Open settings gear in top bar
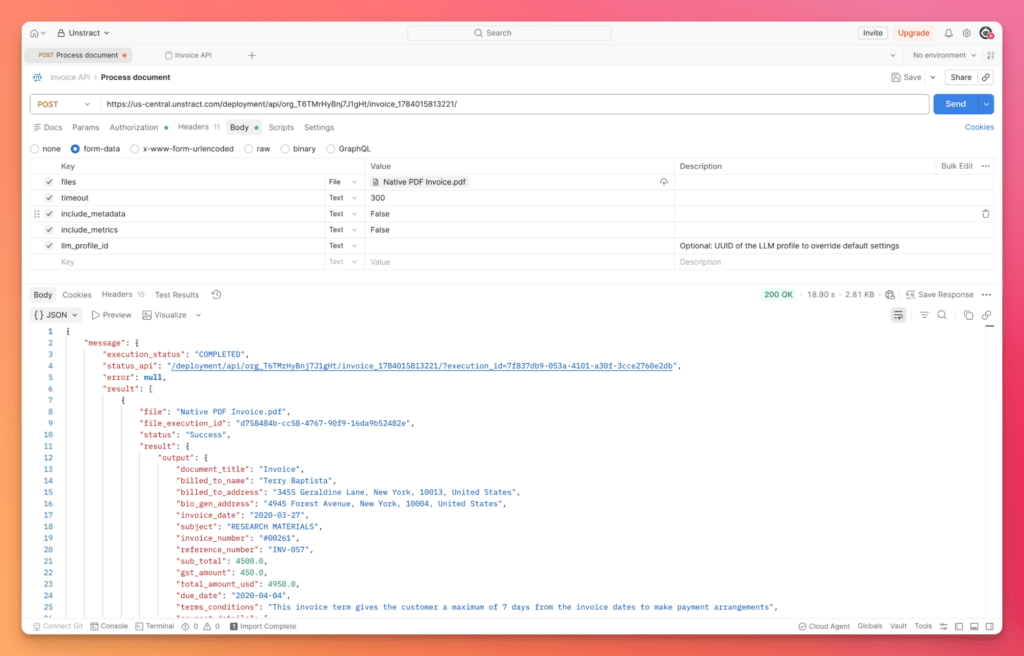1024x656 pixels. 967,33
